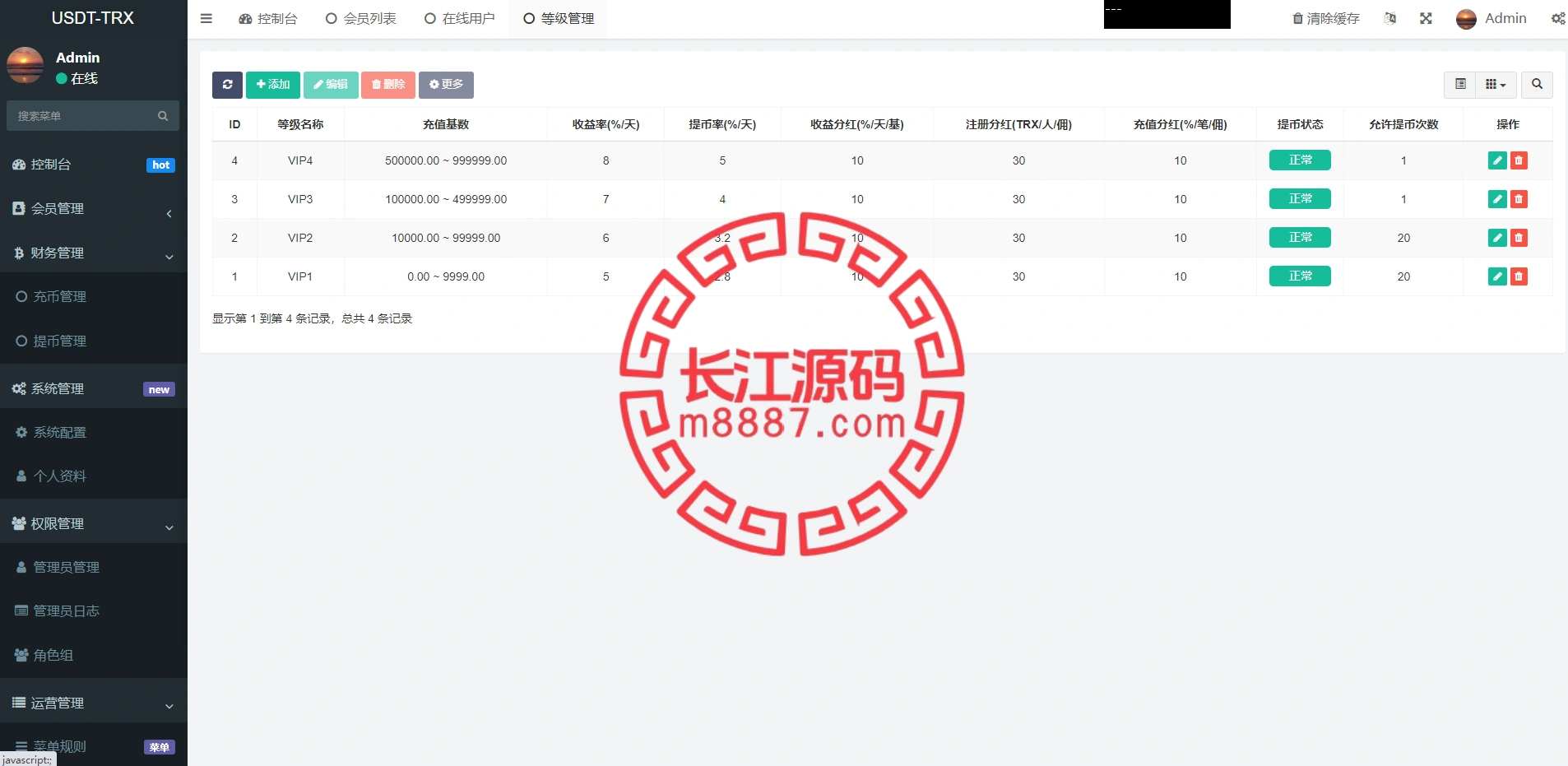Click the 收益率(%/天) column header
1568x766 pixels.
(x=606, y=125)
